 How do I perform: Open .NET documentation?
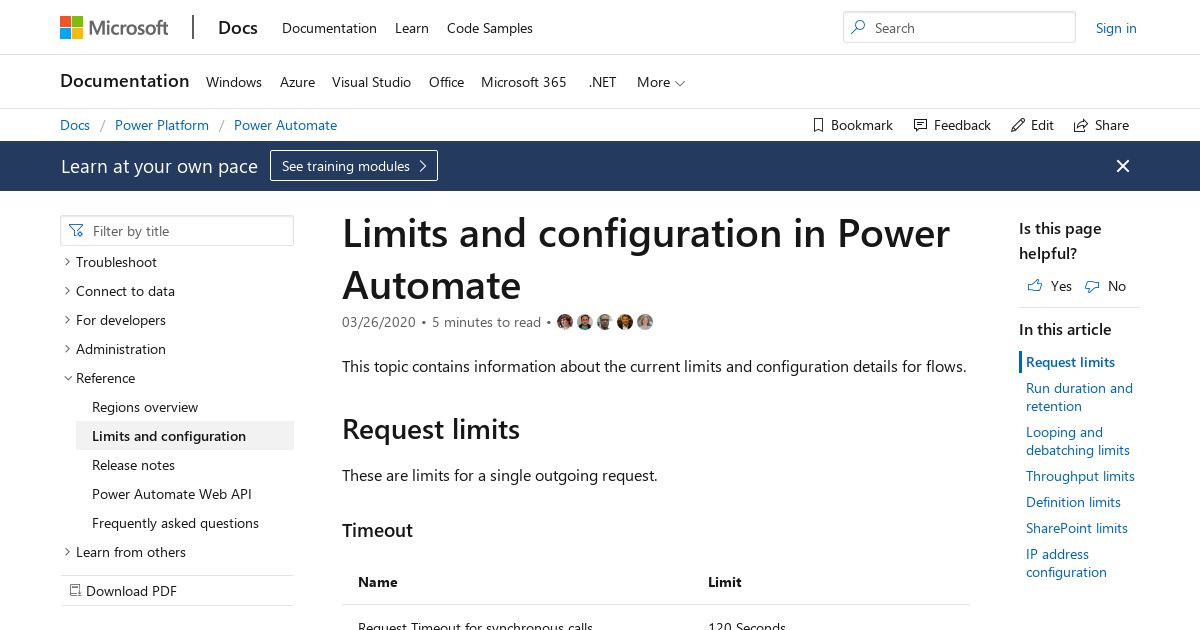(x=603, y=82)
